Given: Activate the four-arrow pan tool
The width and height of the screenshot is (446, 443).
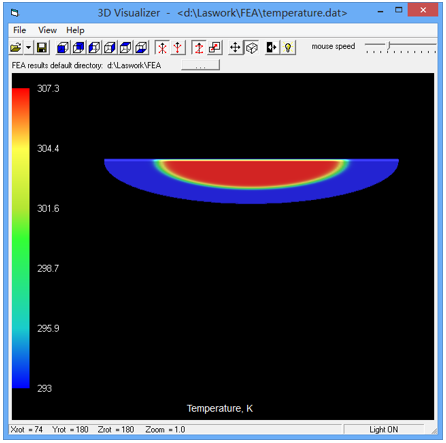Looking at the screenshot, I should coord(235,48).
